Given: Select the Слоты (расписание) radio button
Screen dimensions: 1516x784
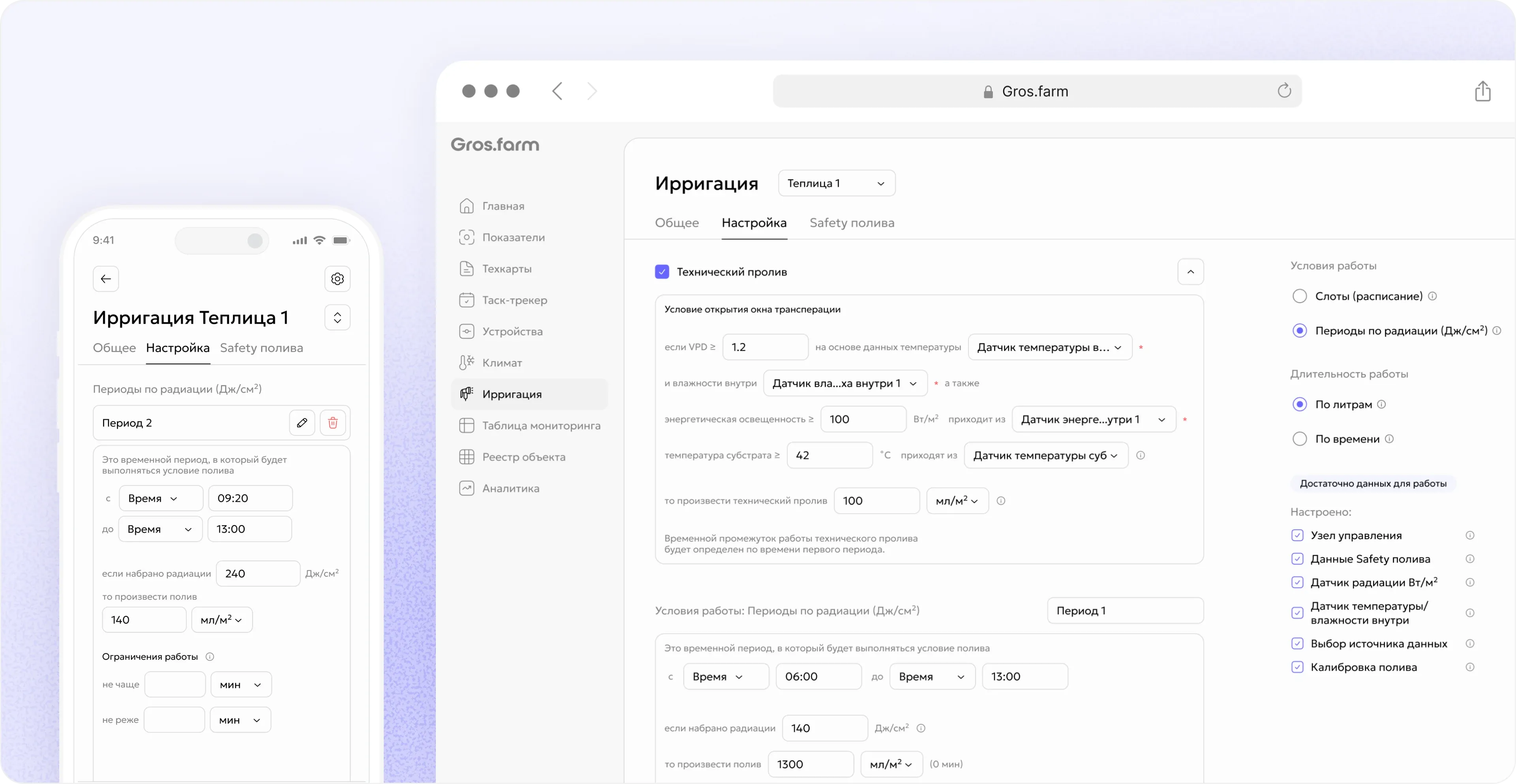Looking at the screenshot, I should point(1299,296).
